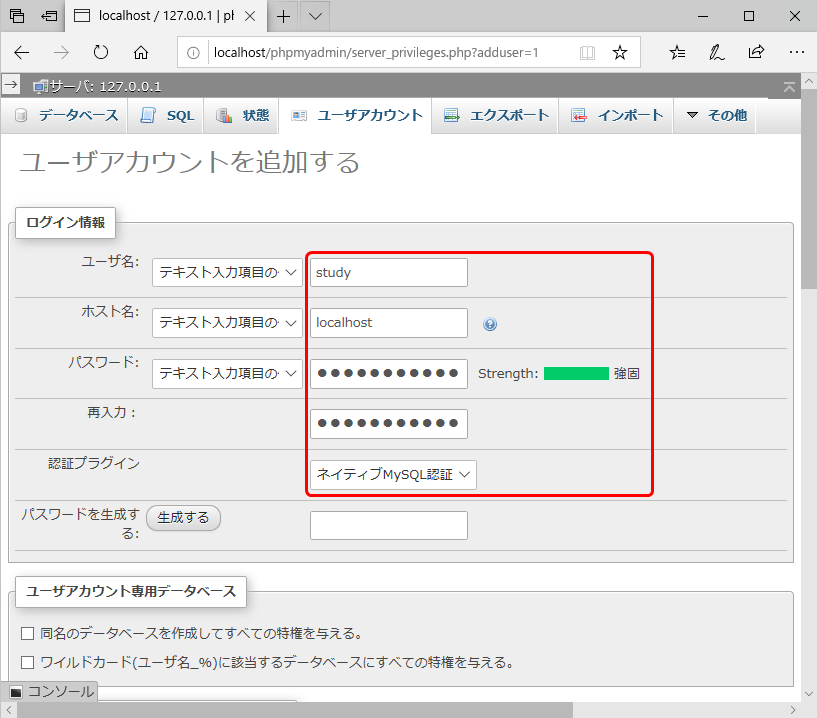Screen dimensions: 817x718
Task: Open the user name input type dropdown
Action: (x=227, y=272)
